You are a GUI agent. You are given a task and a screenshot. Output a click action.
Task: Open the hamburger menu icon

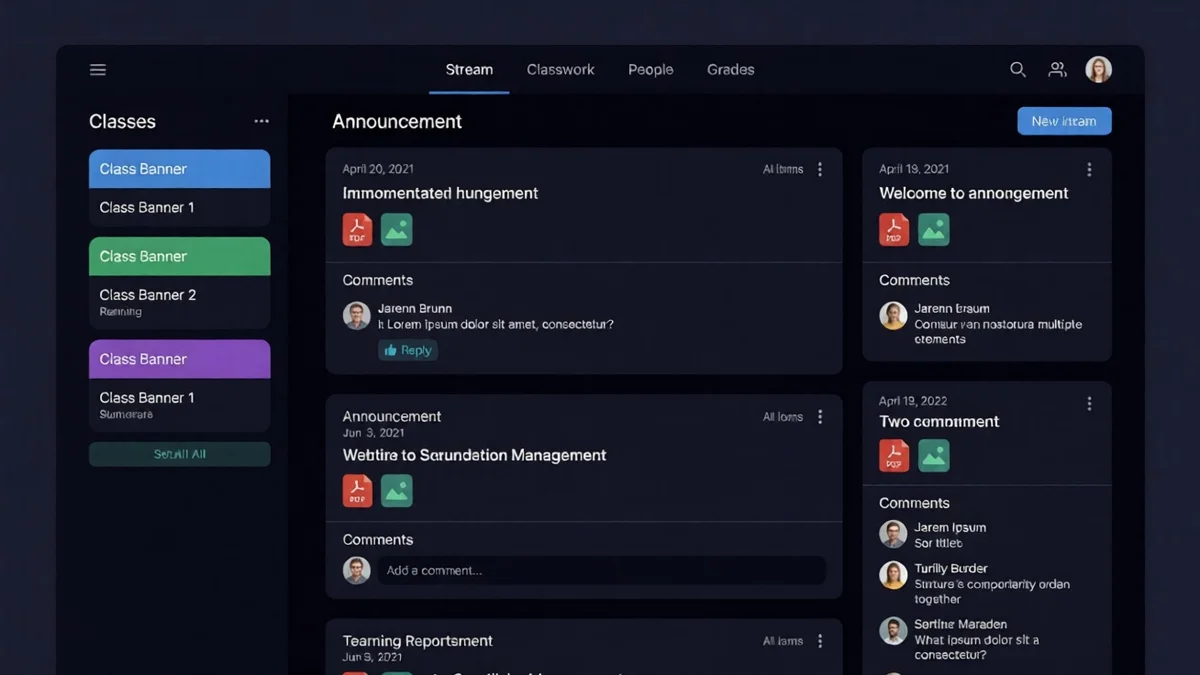coord(98,70)
